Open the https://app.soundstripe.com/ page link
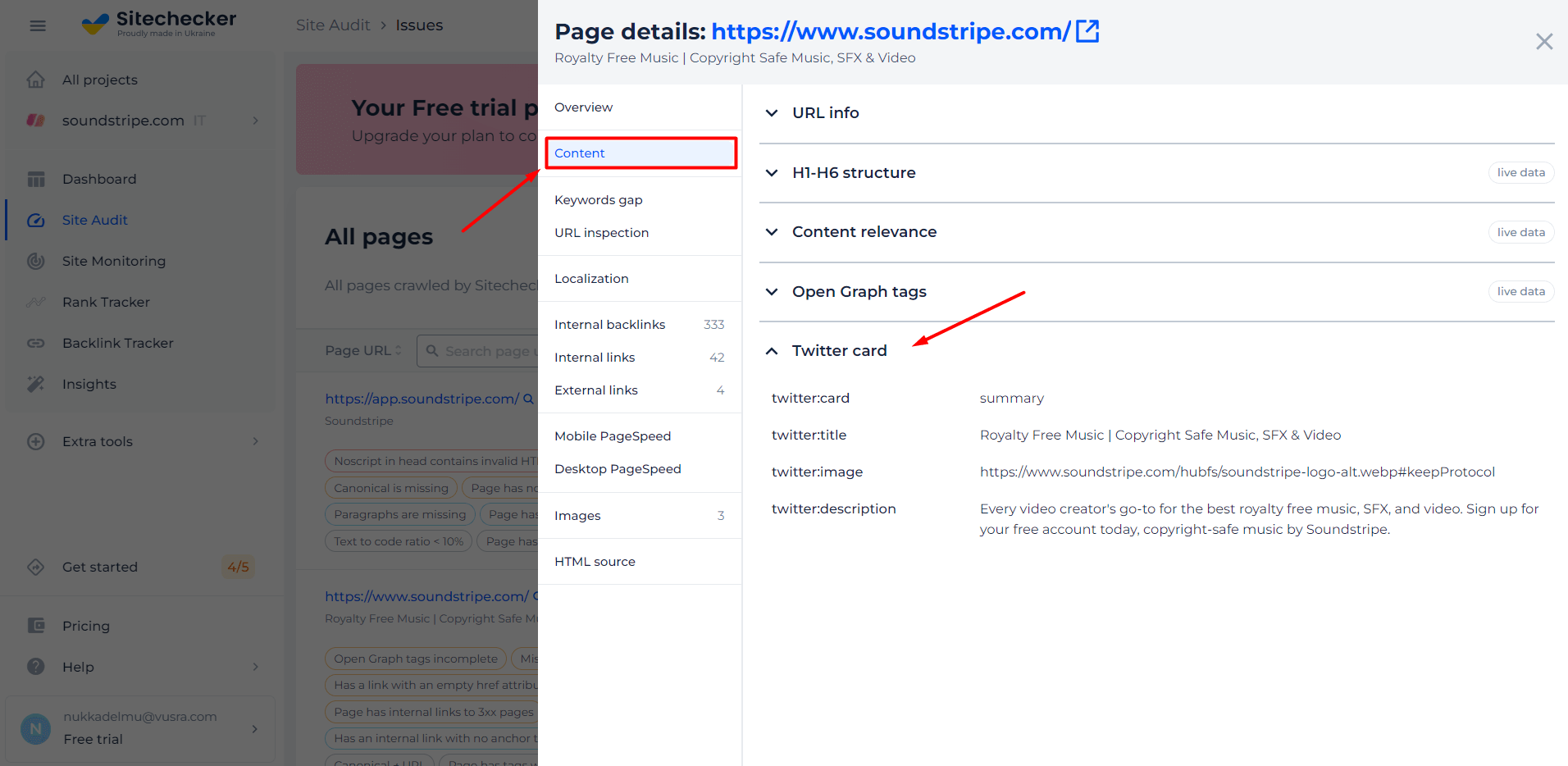 pos(422,399)
